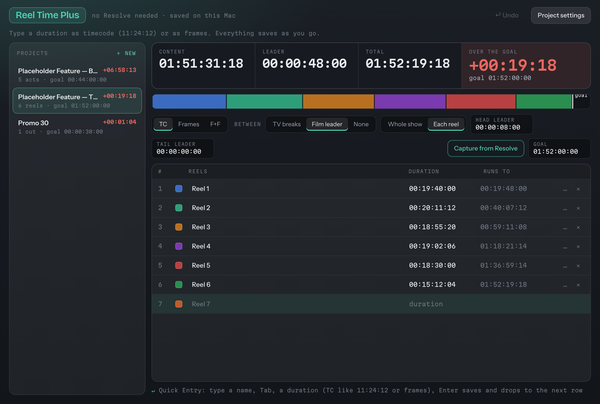
Task: Click the green segment of the timeline bar
Action: click(544, 102)
